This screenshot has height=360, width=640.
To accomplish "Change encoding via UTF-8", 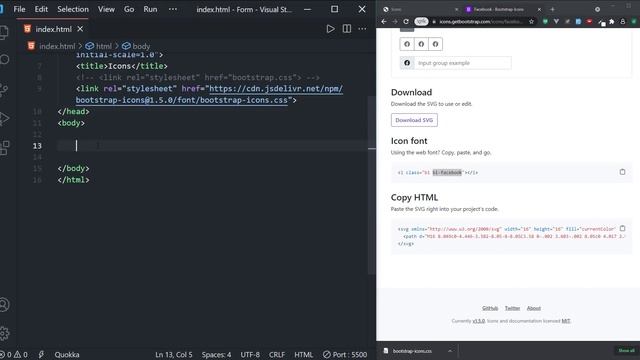I will (250, 354).
